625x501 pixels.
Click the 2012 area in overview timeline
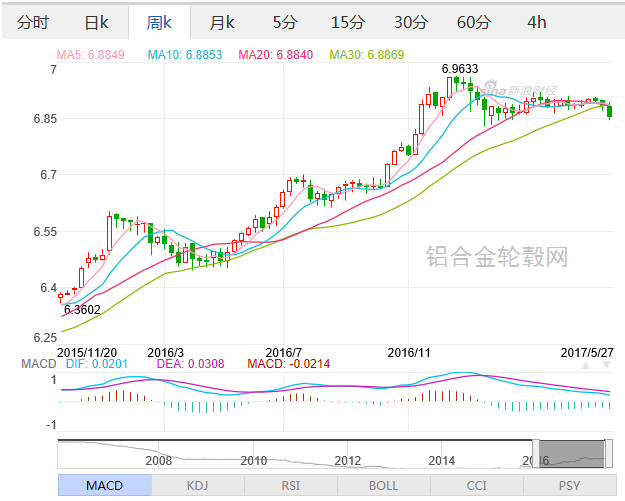[348, 461]
